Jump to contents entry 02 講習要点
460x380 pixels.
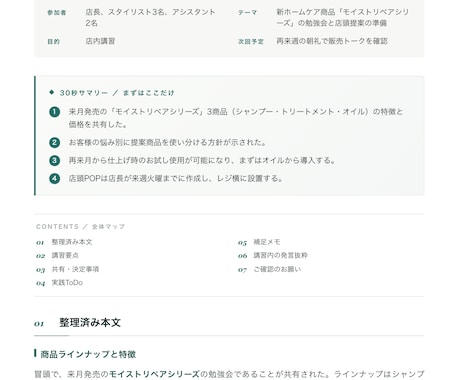coord(57,256)
